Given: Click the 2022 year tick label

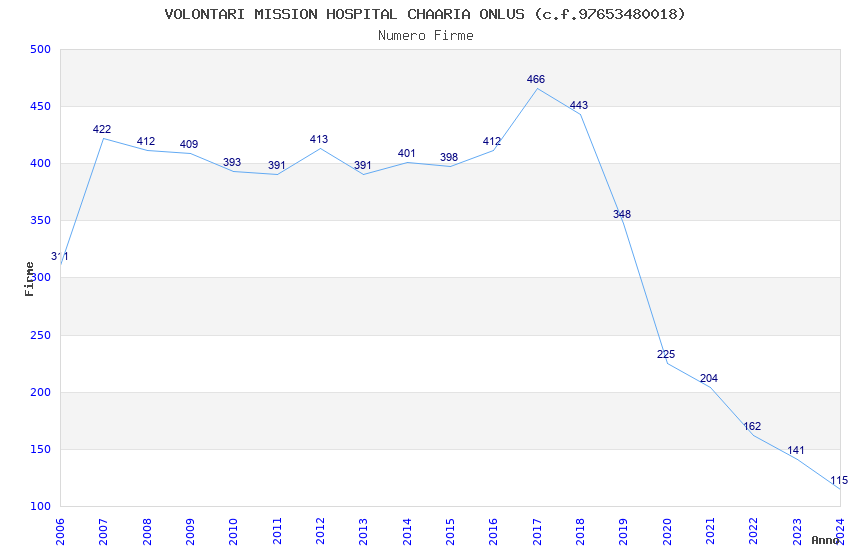Looking at the screenshot, I should [753, 531].
